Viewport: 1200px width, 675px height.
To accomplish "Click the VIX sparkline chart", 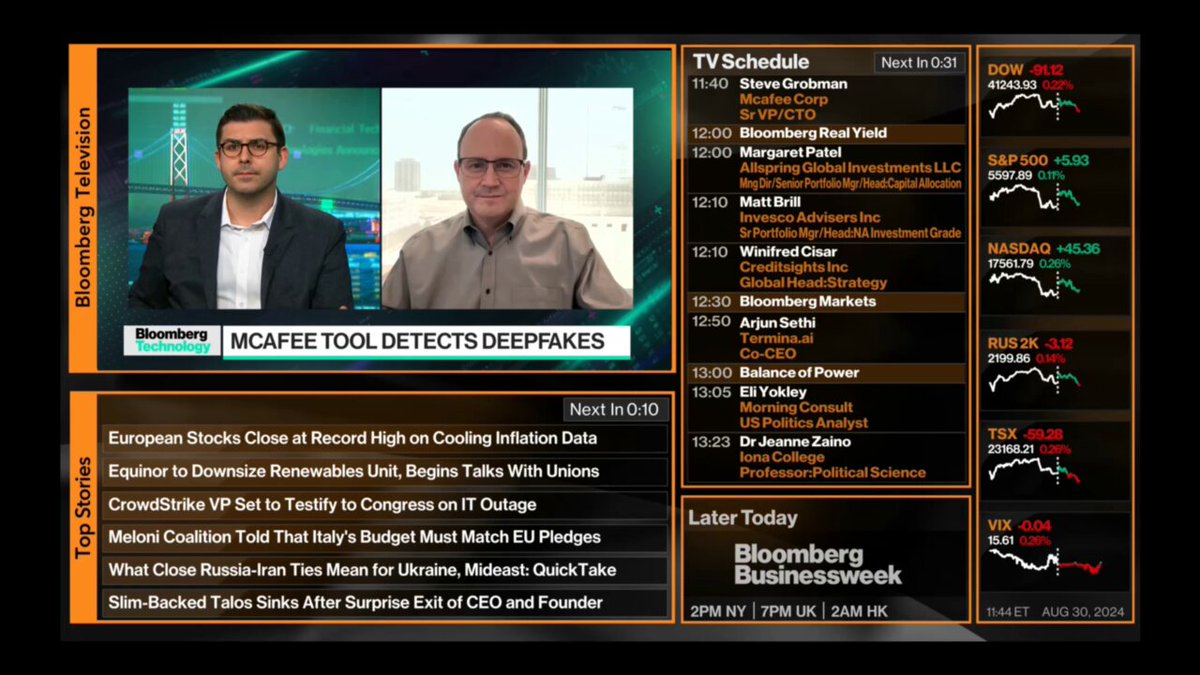I will coord(1044,563).
